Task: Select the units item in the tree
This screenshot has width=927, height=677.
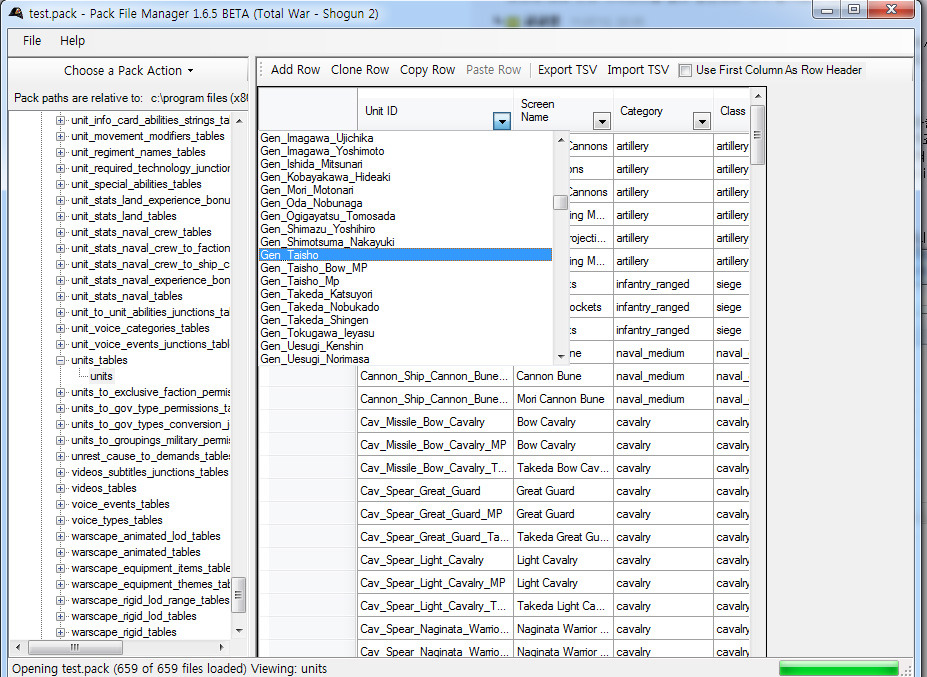Action: point(101,376)
